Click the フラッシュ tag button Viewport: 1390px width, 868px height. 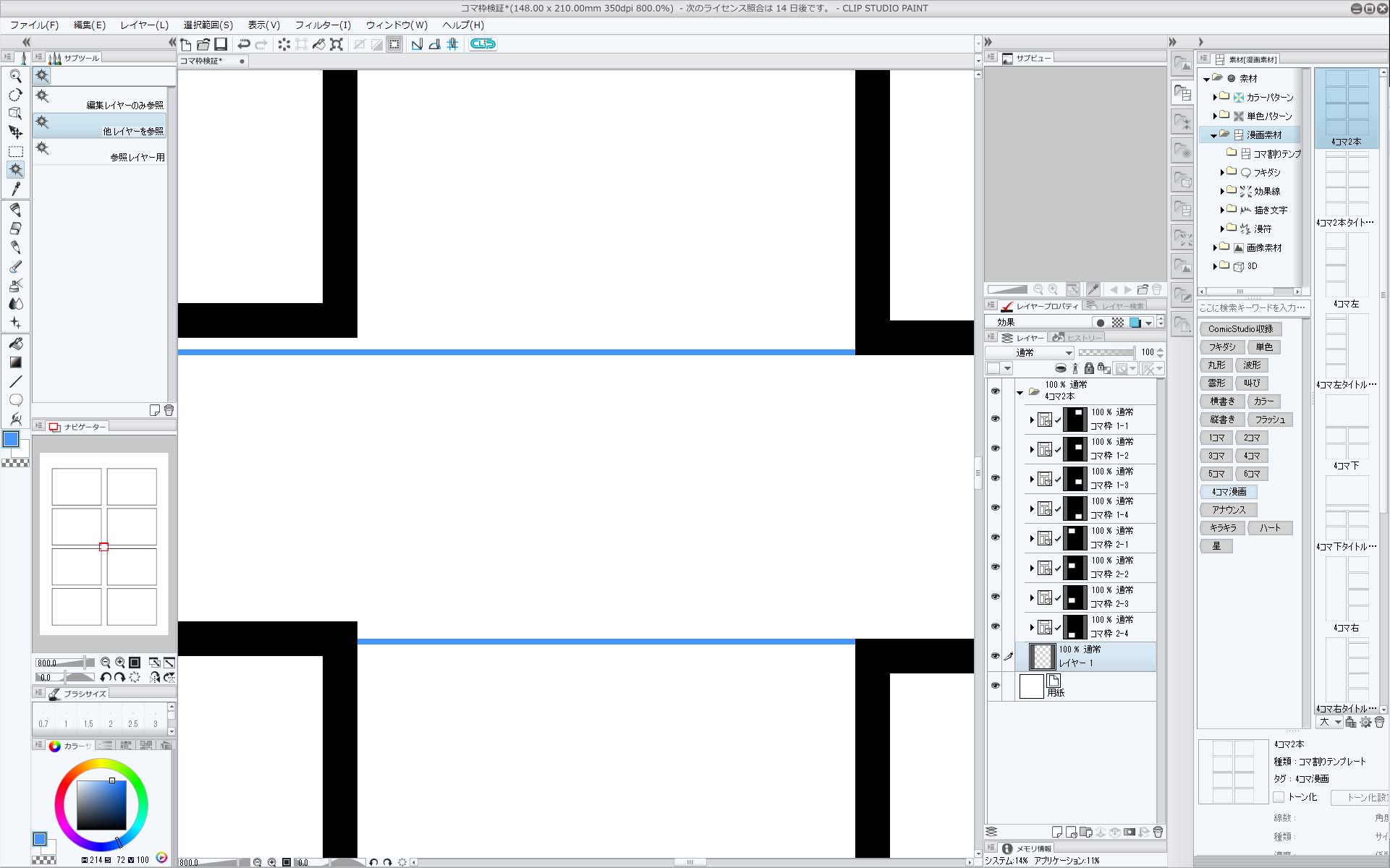coord(1270,420)
